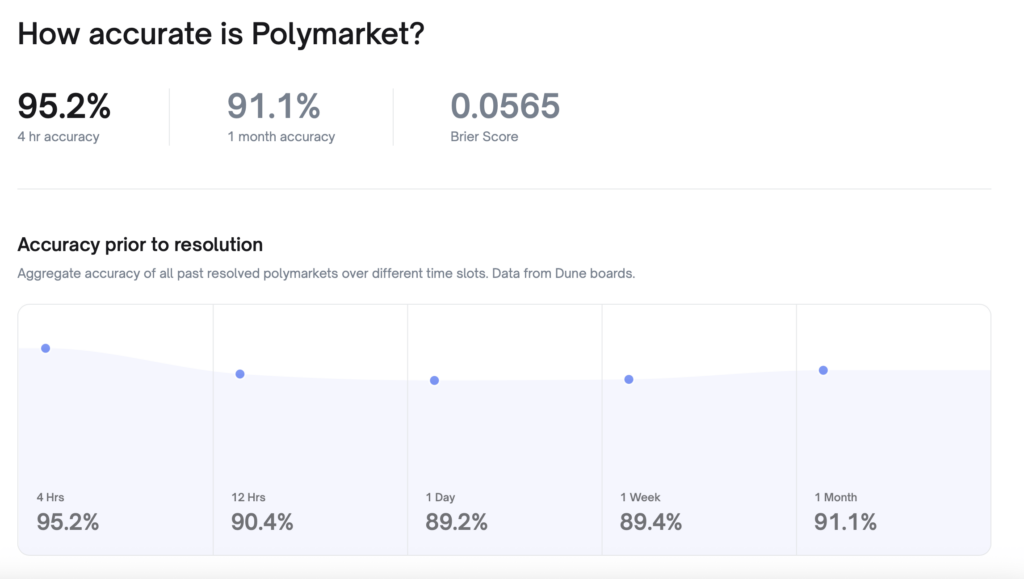Select the 4 Hrs data point dot
Screen dimensions: 1024x579
(x=45, y=348)
